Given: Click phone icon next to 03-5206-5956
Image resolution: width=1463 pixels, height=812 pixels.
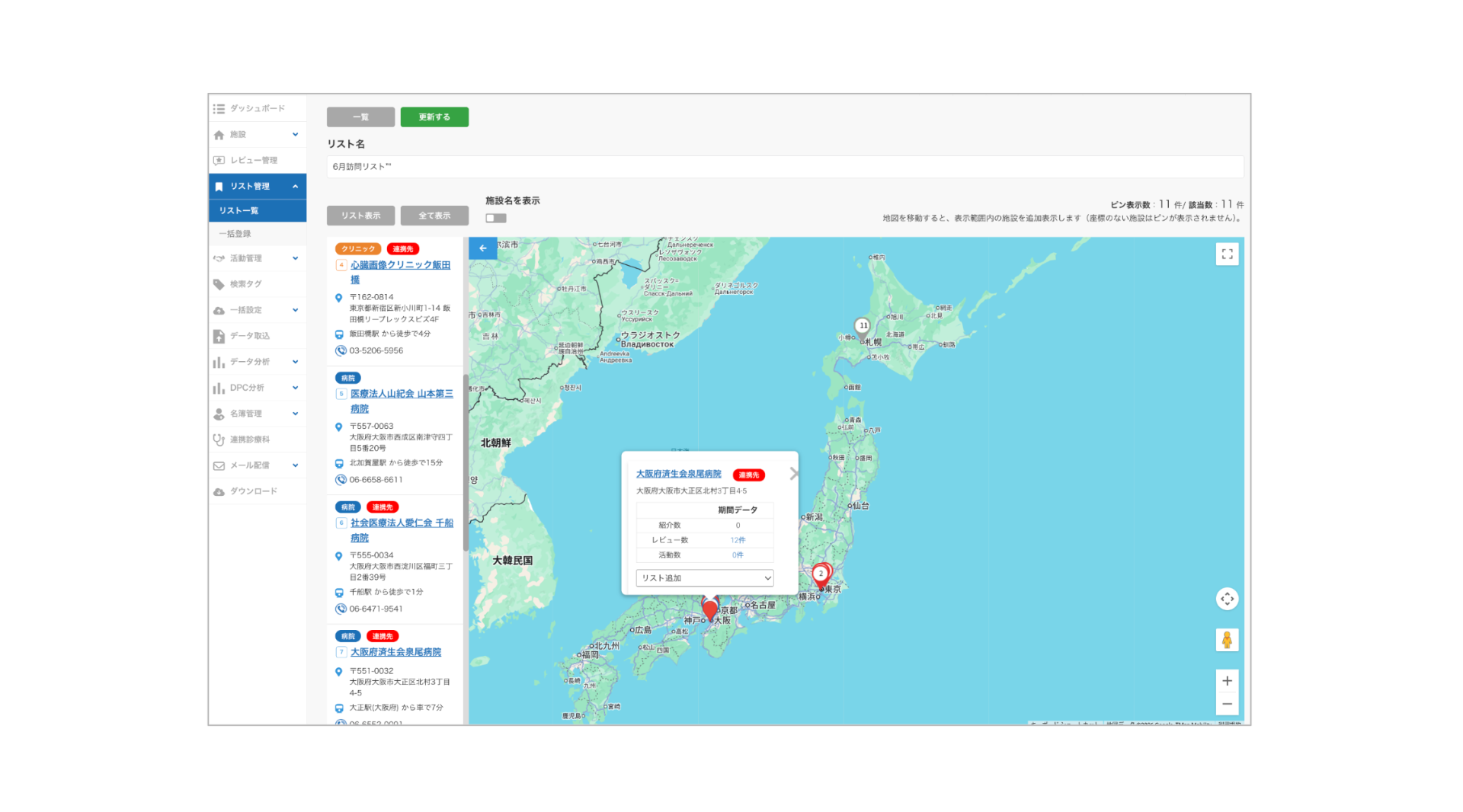Looking at the screenshot, I should pyautogui.click(x=341, y=350).
